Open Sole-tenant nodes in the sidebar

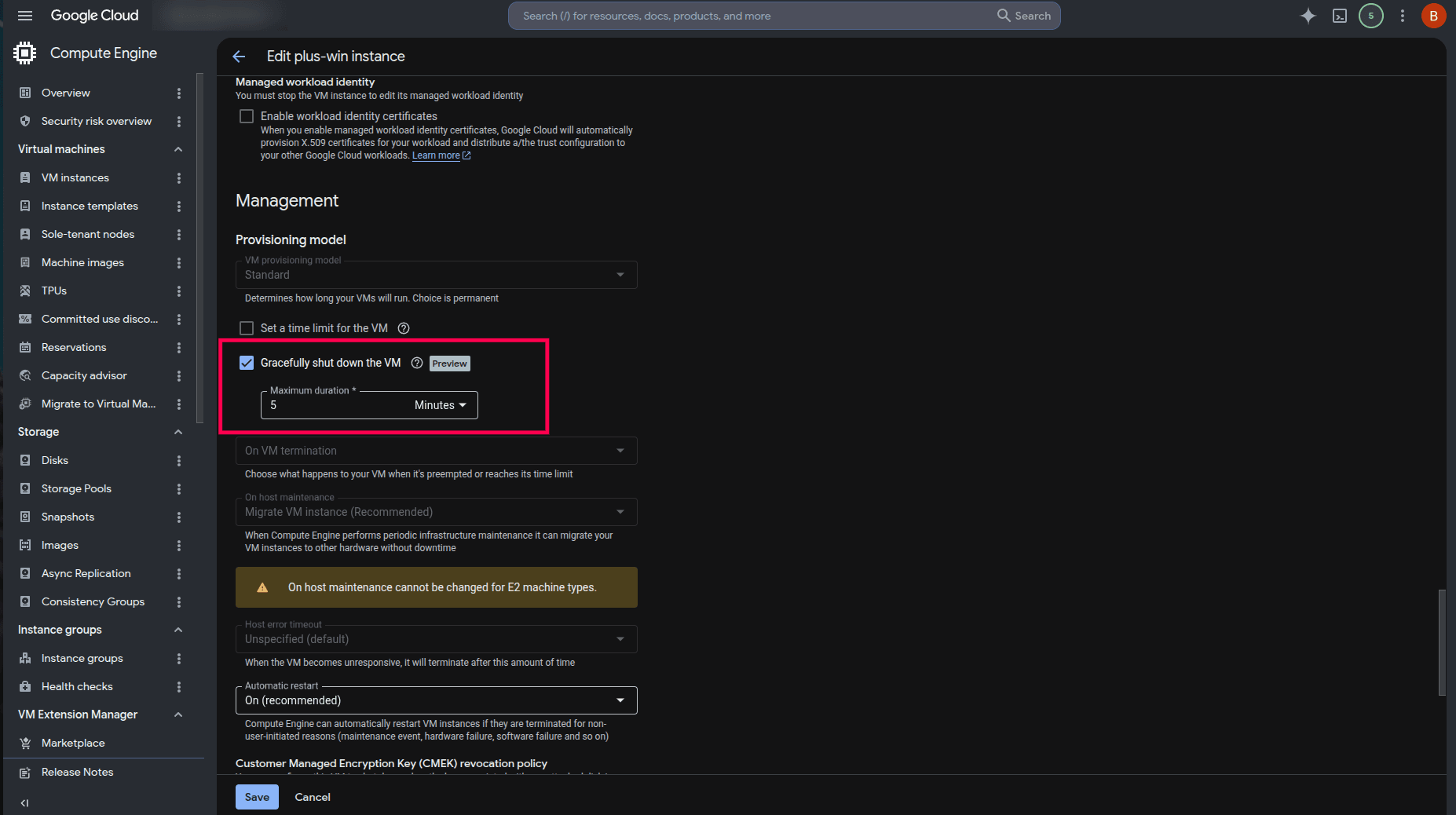point(88,234)
